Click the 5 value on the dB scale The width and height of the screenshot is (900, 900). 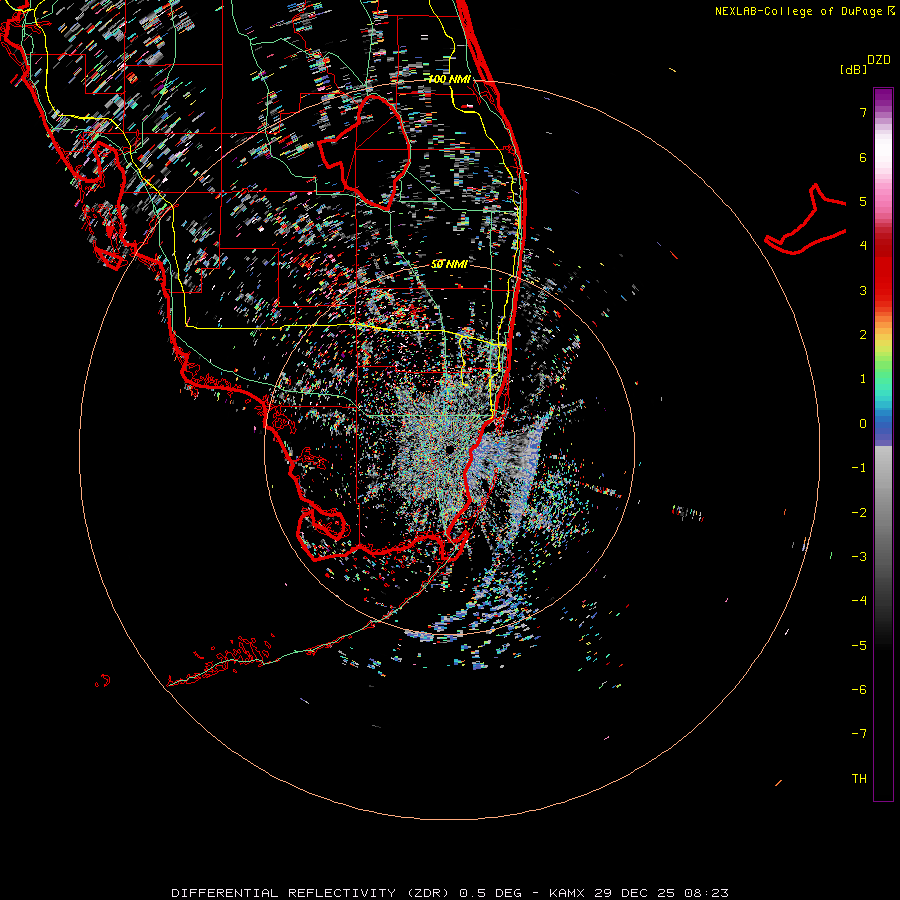tap(863, 201)
